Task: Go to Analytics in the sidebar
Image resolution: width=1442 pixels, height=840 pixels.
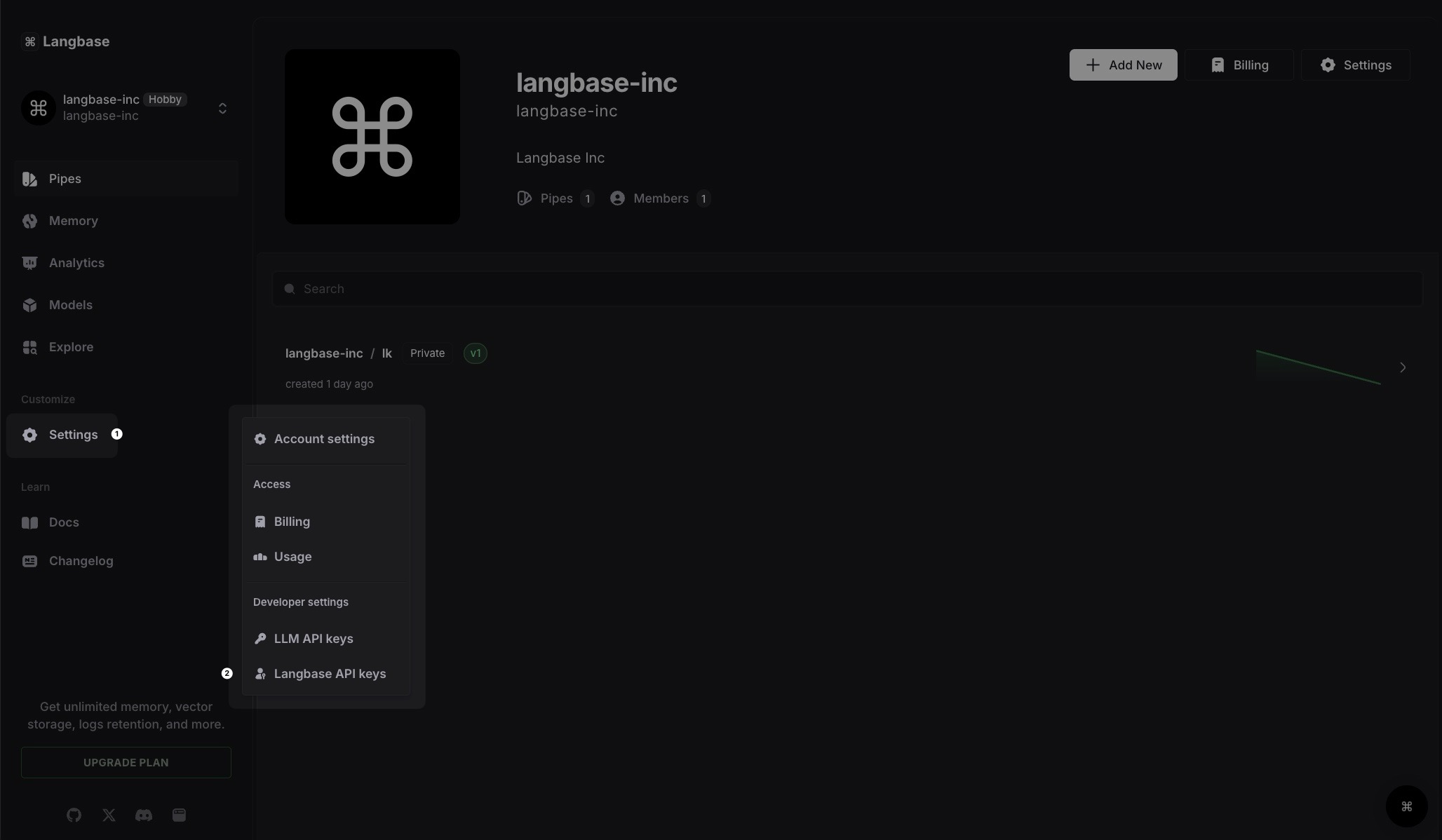Action: [x=76, y=263]
